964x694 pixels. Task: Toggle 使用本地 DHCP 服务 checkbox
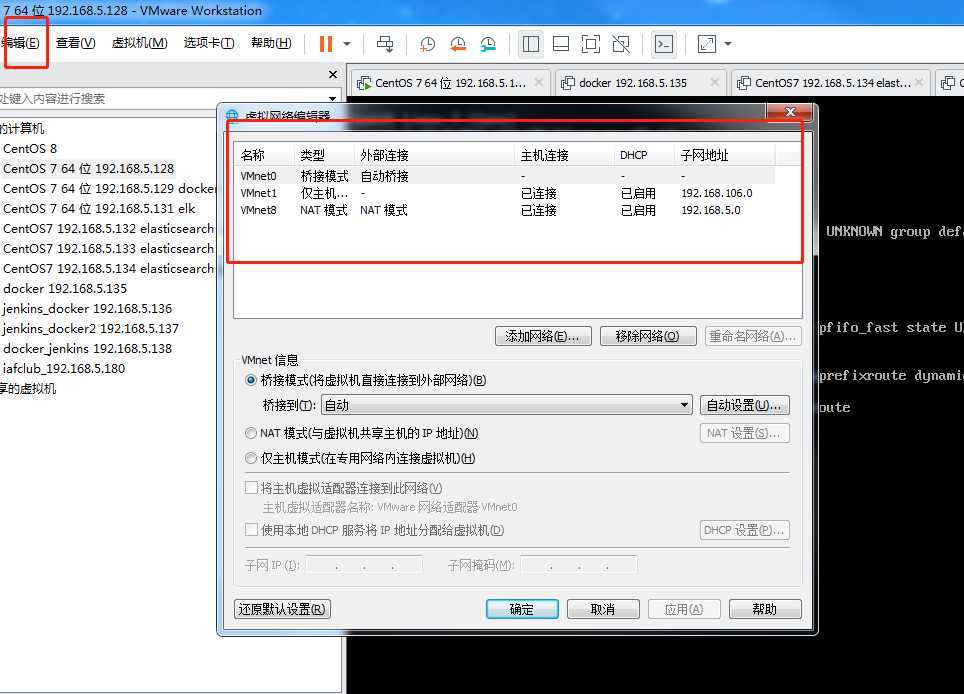tap(251, 530)
